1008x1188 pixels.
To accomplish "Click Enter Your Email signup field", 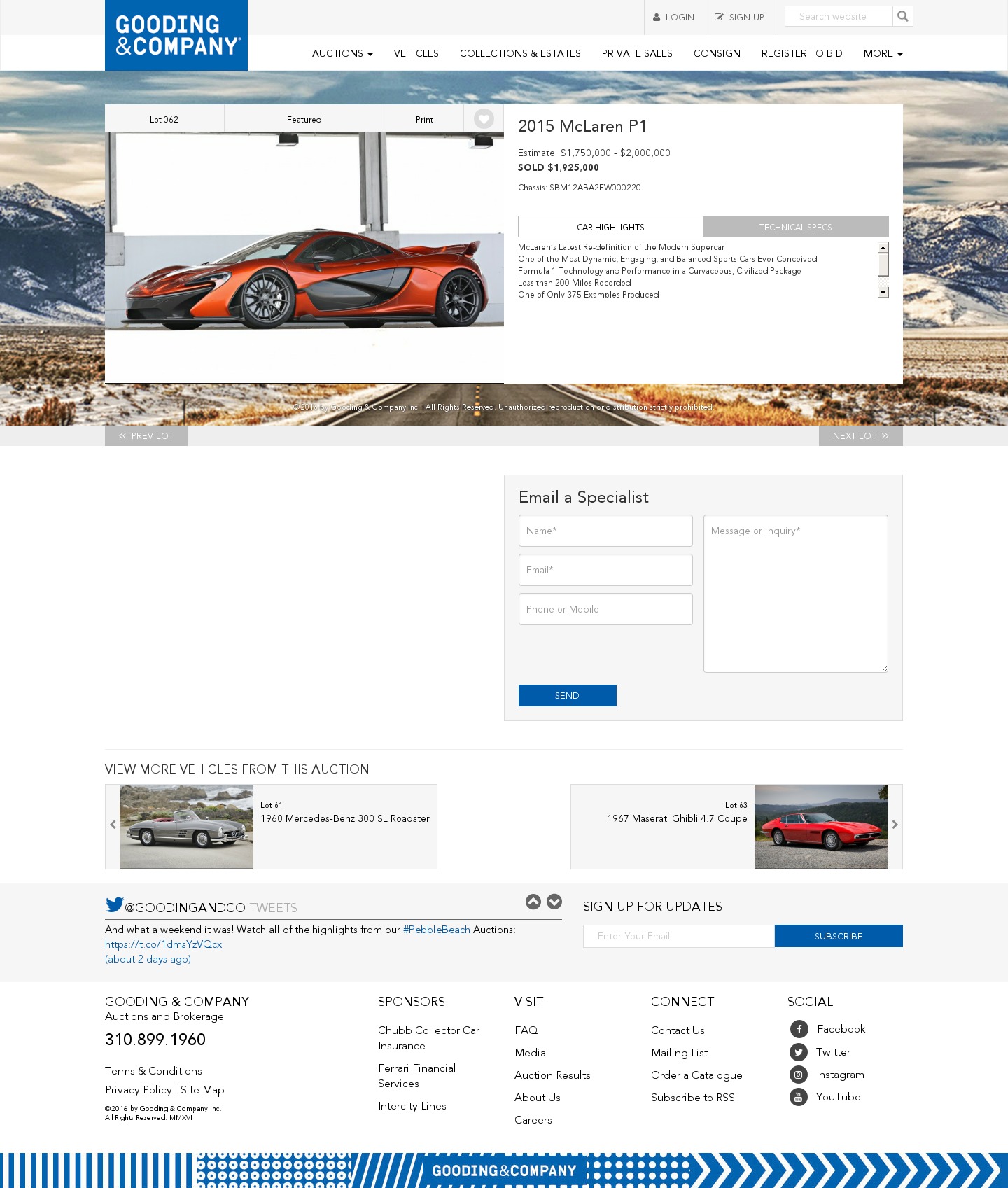I will 679,936.
